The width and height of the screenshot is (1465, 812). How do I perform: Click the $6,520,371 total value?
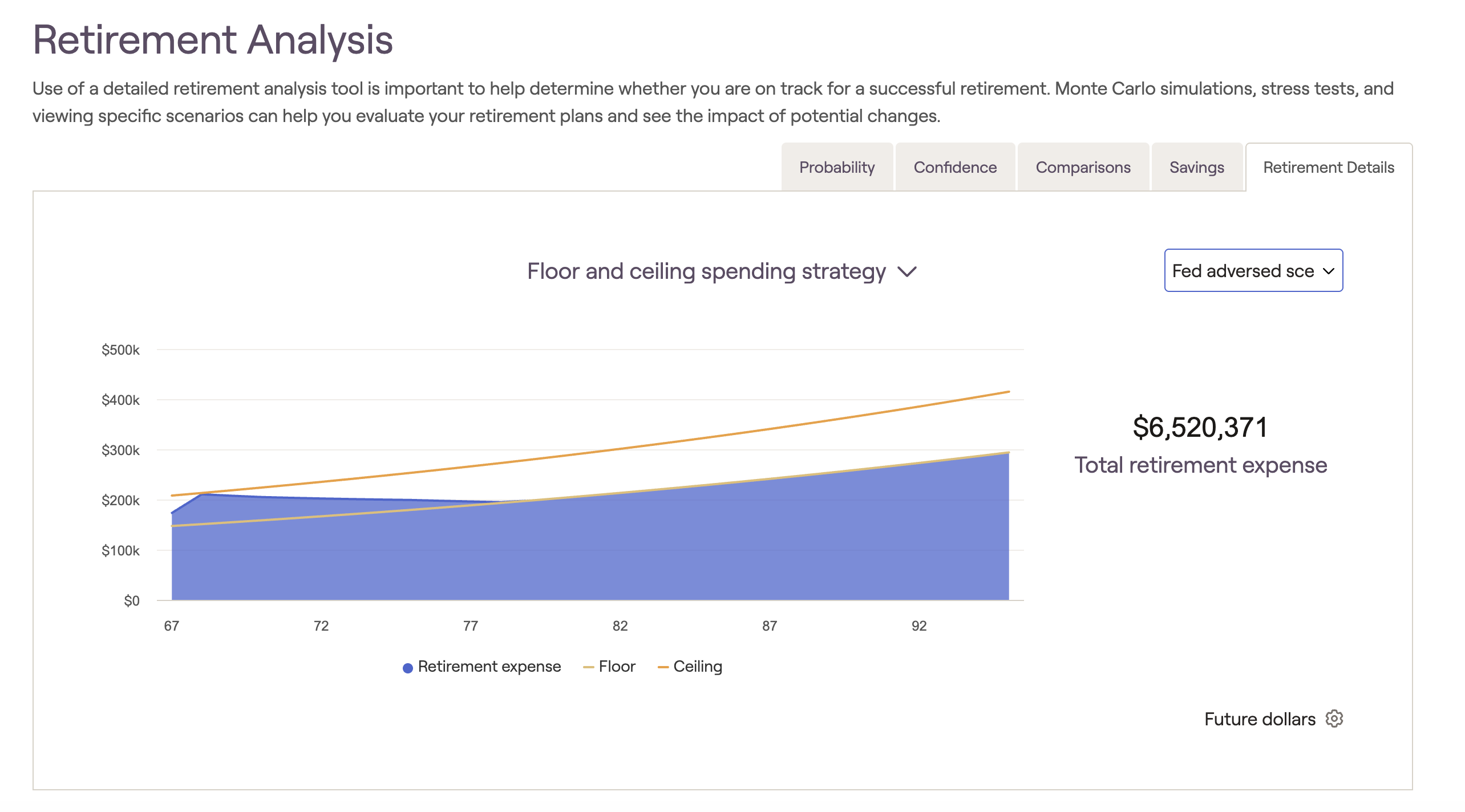tap(1200, 427)
